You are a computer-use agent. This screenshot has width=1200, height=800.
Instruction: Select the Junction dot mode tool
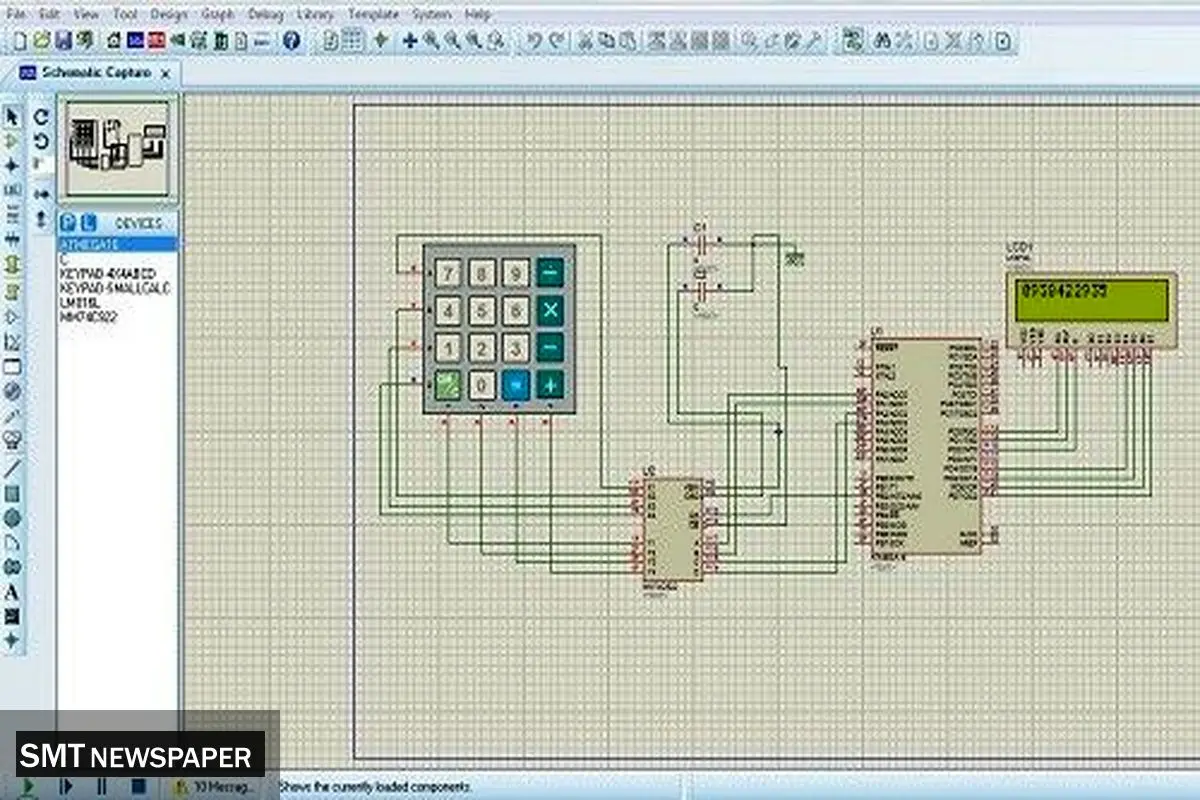tap(12, 165)
